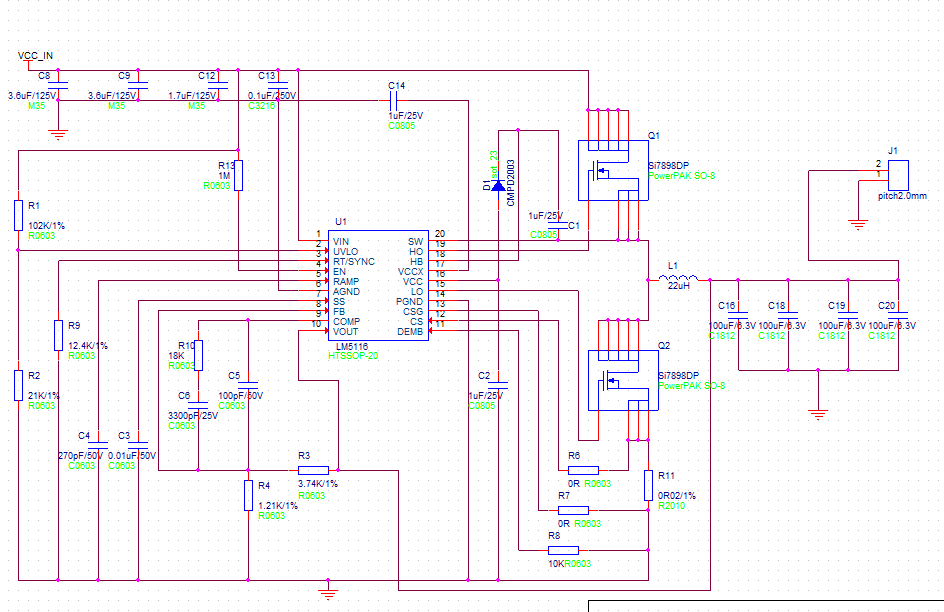Select the D1 diode symbol
The height and width of the screenshot is (612, 944).
(498, 185)
